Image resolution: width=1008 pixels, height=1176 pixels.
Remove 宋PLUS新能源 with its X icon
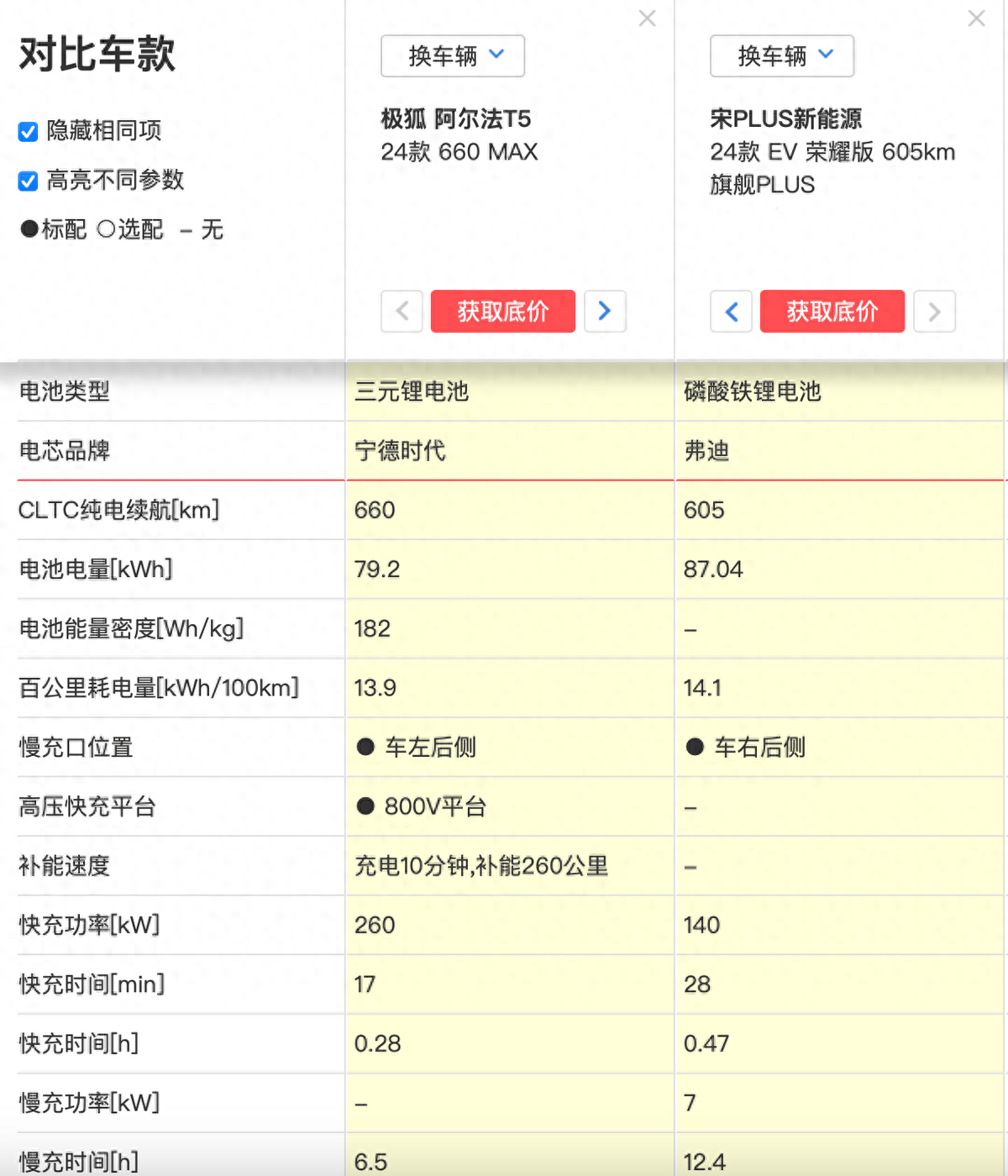point(976,18)
